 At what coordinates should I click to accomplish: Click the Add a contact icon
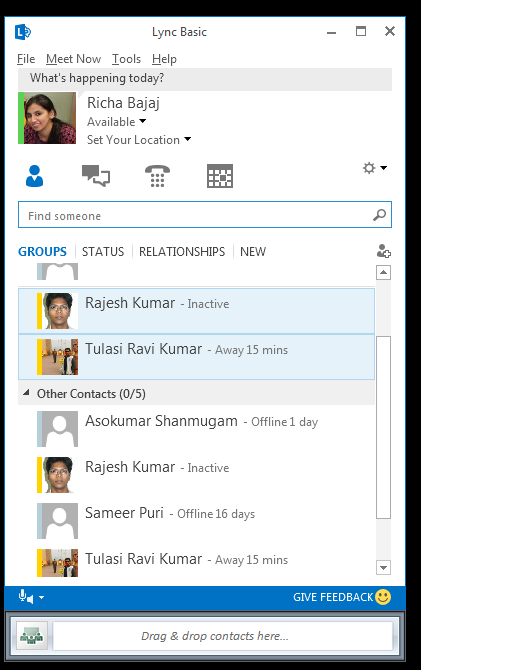pyautogui.click(x=384, y=251)
